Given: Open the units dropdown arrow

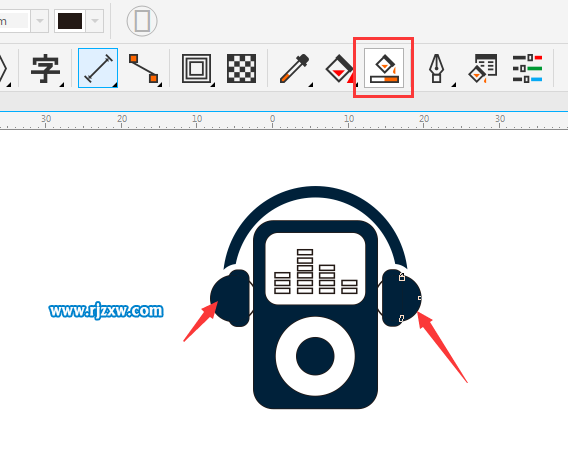Looking at the screenshot, I should click(x=40, y=21).
